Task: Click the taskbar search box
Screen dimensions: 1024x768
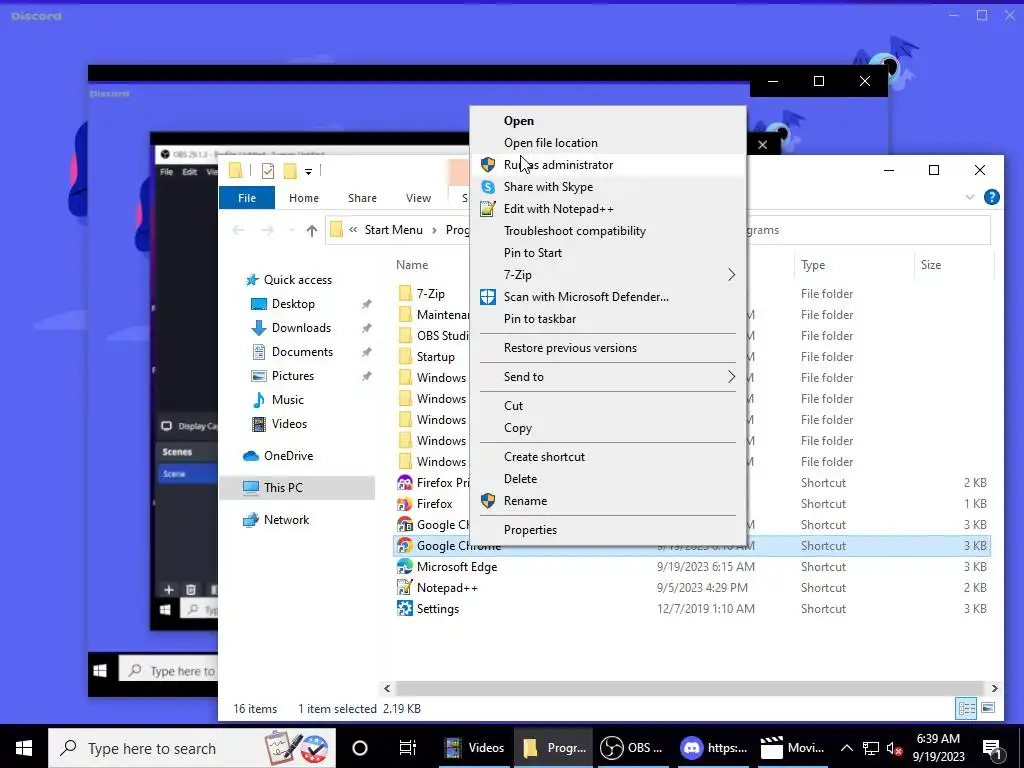Action: tap(192, 748)
